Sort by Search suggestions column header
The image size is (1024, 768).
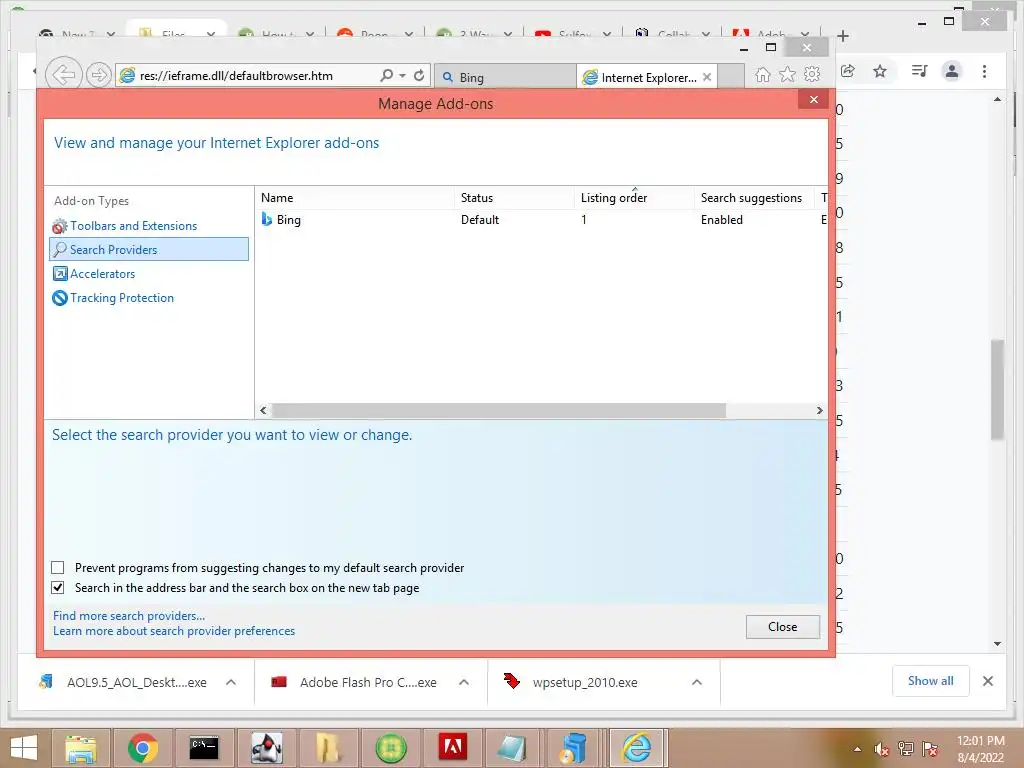[754, 198]
